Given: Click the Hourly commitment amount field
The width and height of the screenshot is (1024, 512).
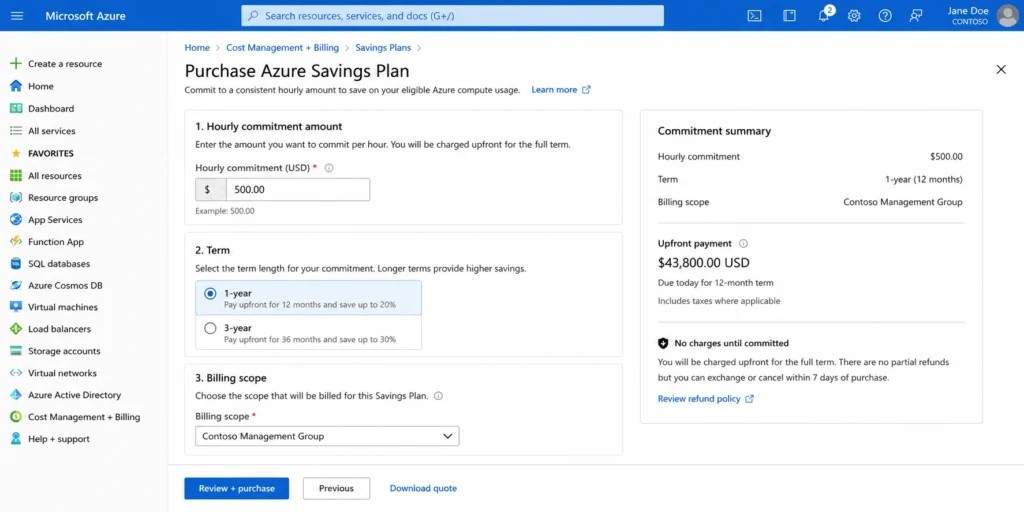Looking at the screenshot, I should pos(297,189).
